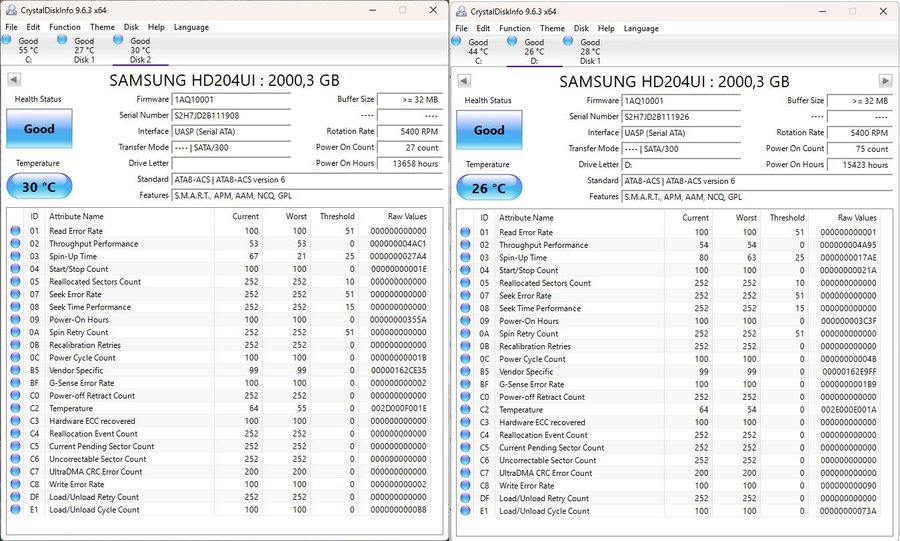Click Good health status button, right window
This screenshot has width=900, height=541.
tap(489, 130)
